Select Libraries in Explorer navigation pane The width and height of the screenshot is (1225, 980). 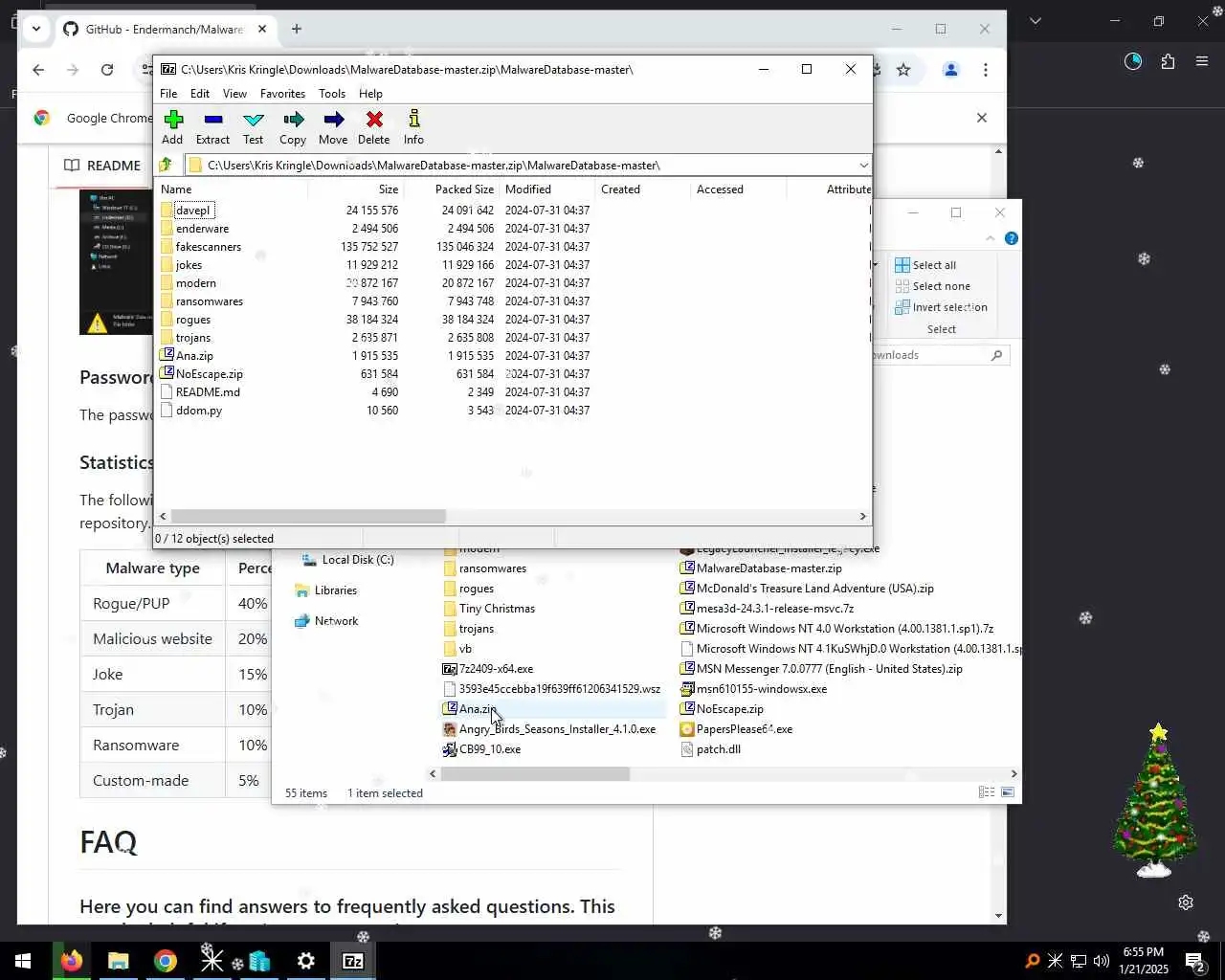tap(326, 590)
